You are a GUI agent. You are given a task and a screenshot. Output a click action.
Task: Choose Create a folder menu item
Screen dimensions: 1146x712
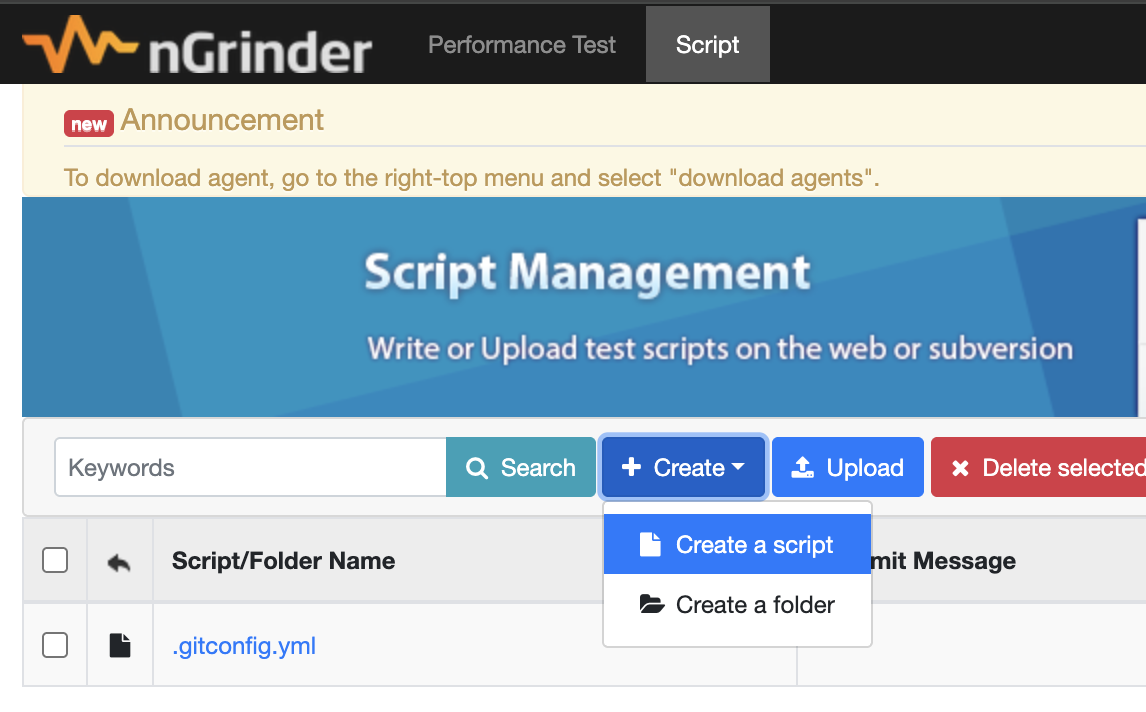[737, 605]
